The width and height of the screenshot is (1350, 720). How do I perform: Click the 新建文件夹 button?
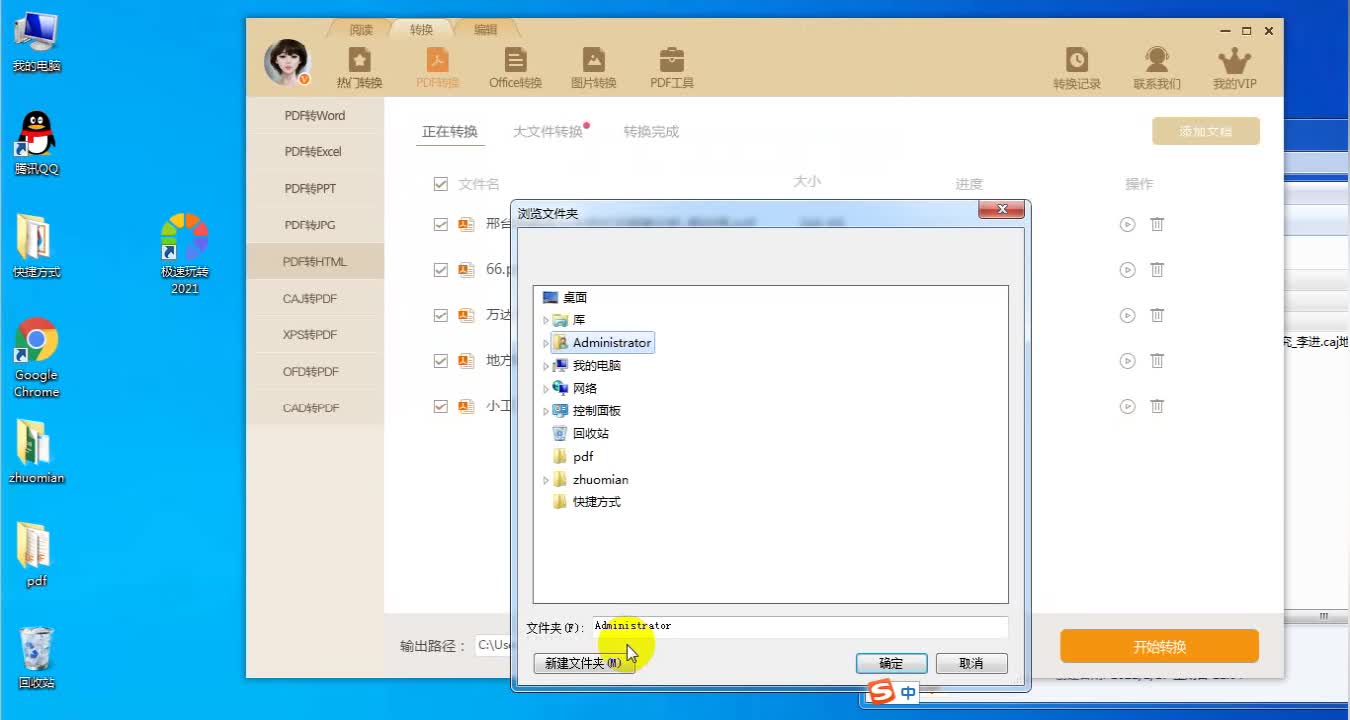583,663
